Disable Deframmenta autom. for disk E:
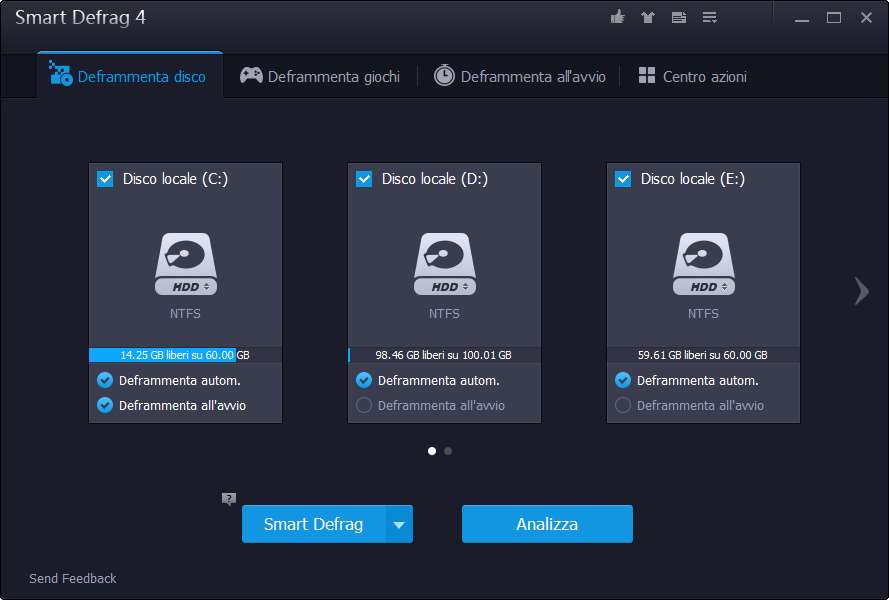 tap(623, 380)
